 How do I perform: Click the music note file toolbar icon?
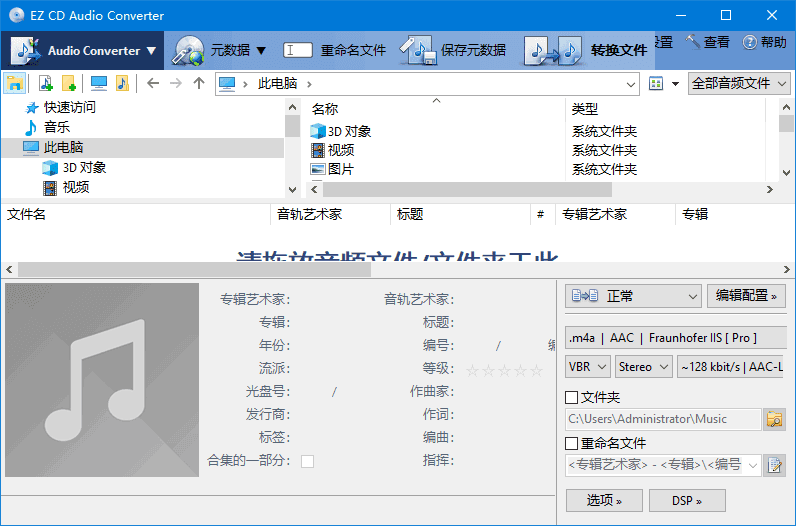(x=121, y=83)
